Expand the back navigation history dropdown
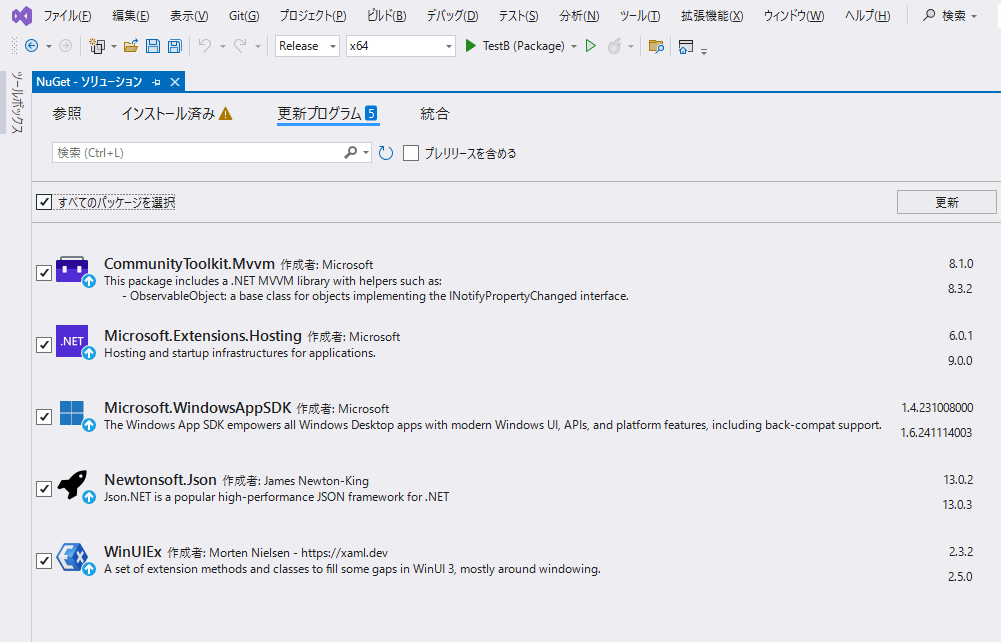 (49, 47)
